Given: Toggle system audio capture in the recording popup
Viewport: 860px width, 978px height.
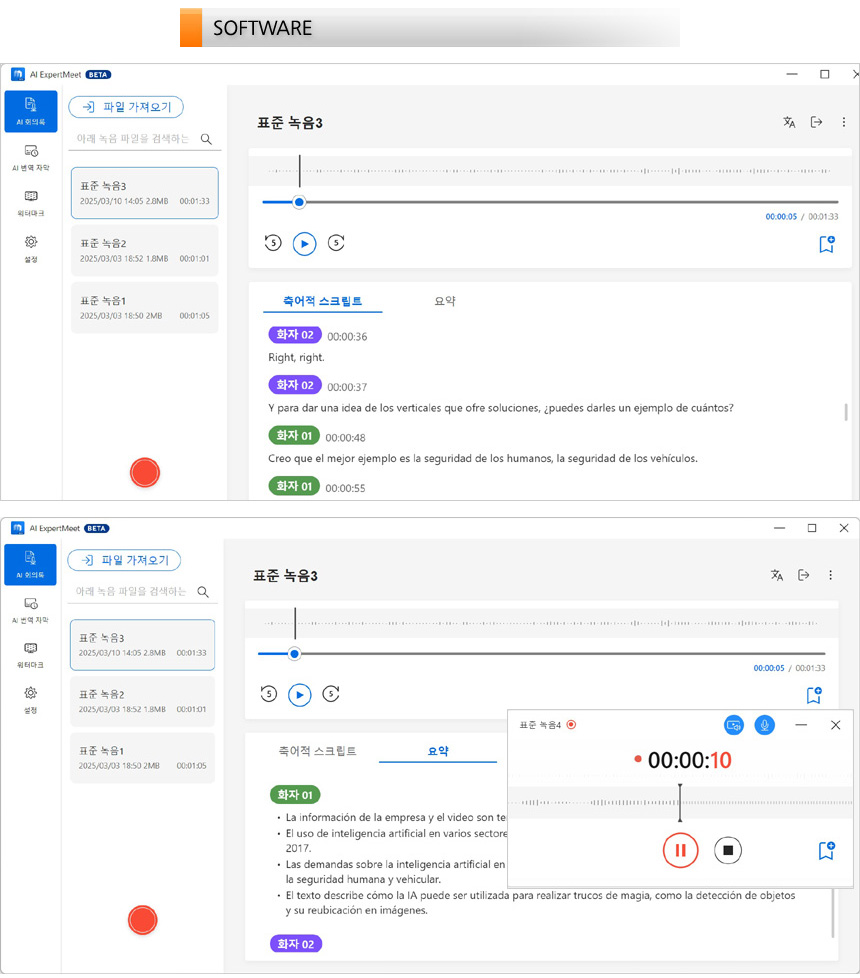Looking at the screenshot, I should tap(734, 725).
